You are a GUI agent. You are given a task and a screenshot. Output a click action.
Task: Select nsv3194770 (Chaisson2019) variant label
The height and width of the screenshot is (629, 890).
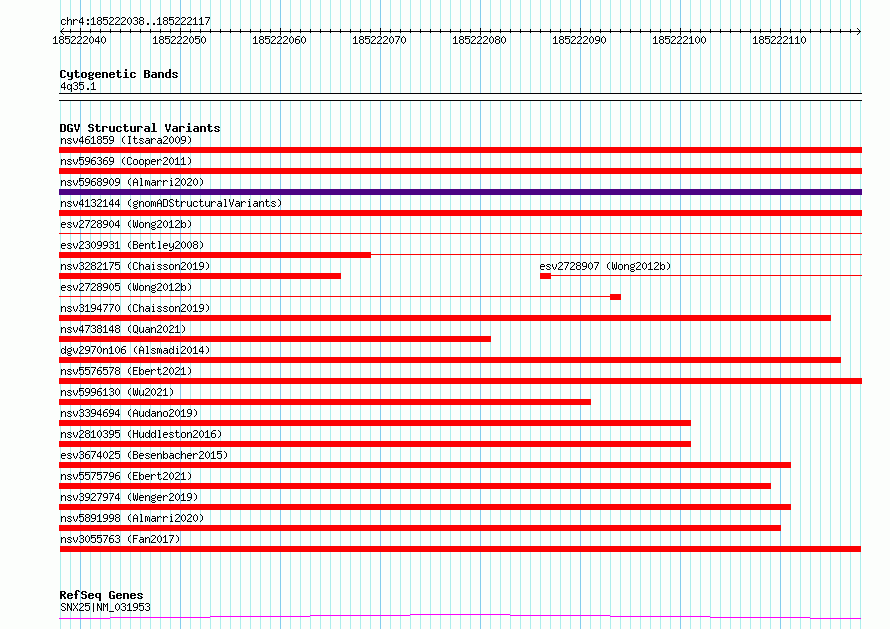[135, 308]
